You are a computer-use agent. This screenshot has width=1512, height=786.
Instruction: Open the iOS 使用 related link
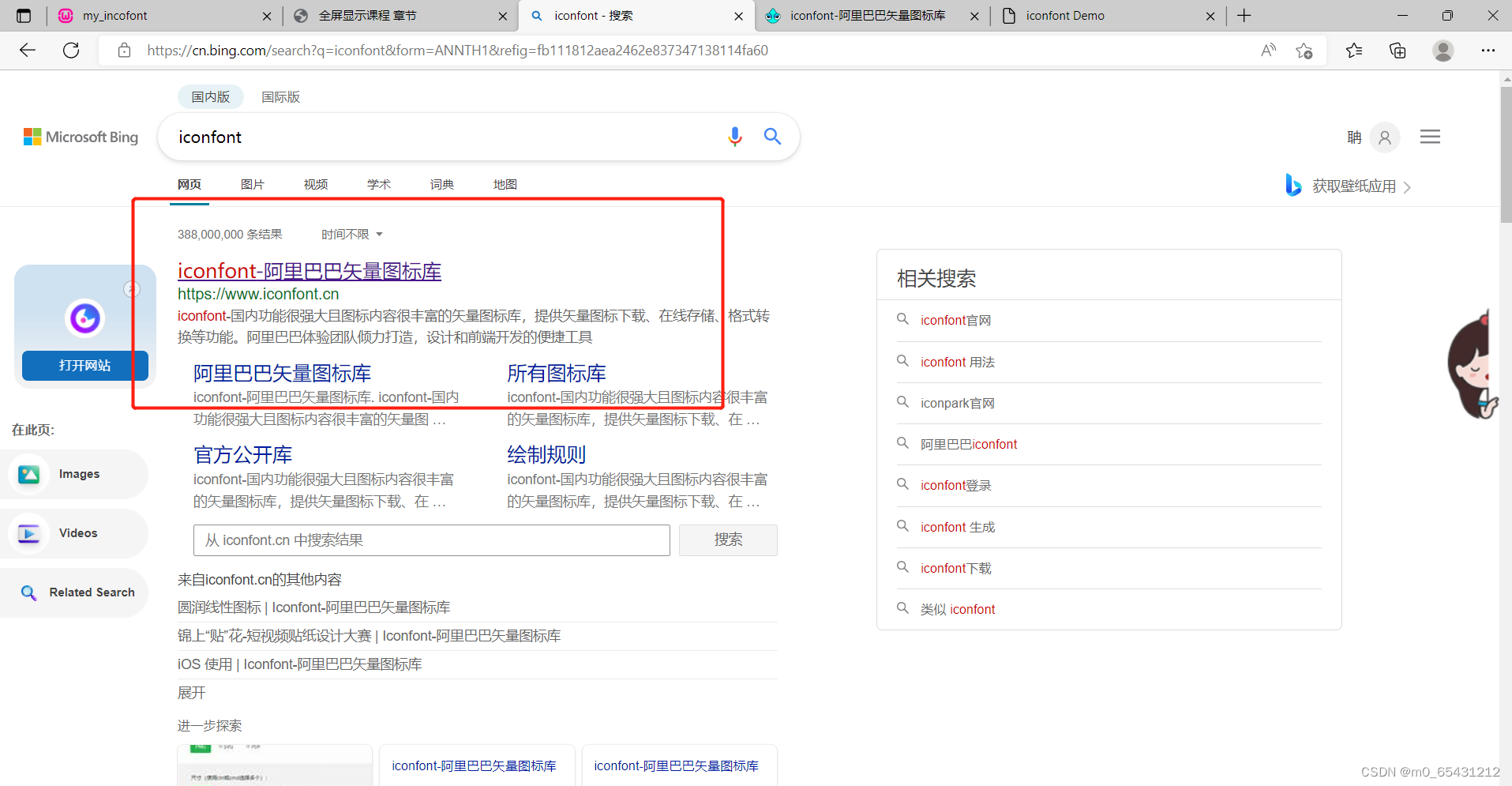click(x=299, y=664)
